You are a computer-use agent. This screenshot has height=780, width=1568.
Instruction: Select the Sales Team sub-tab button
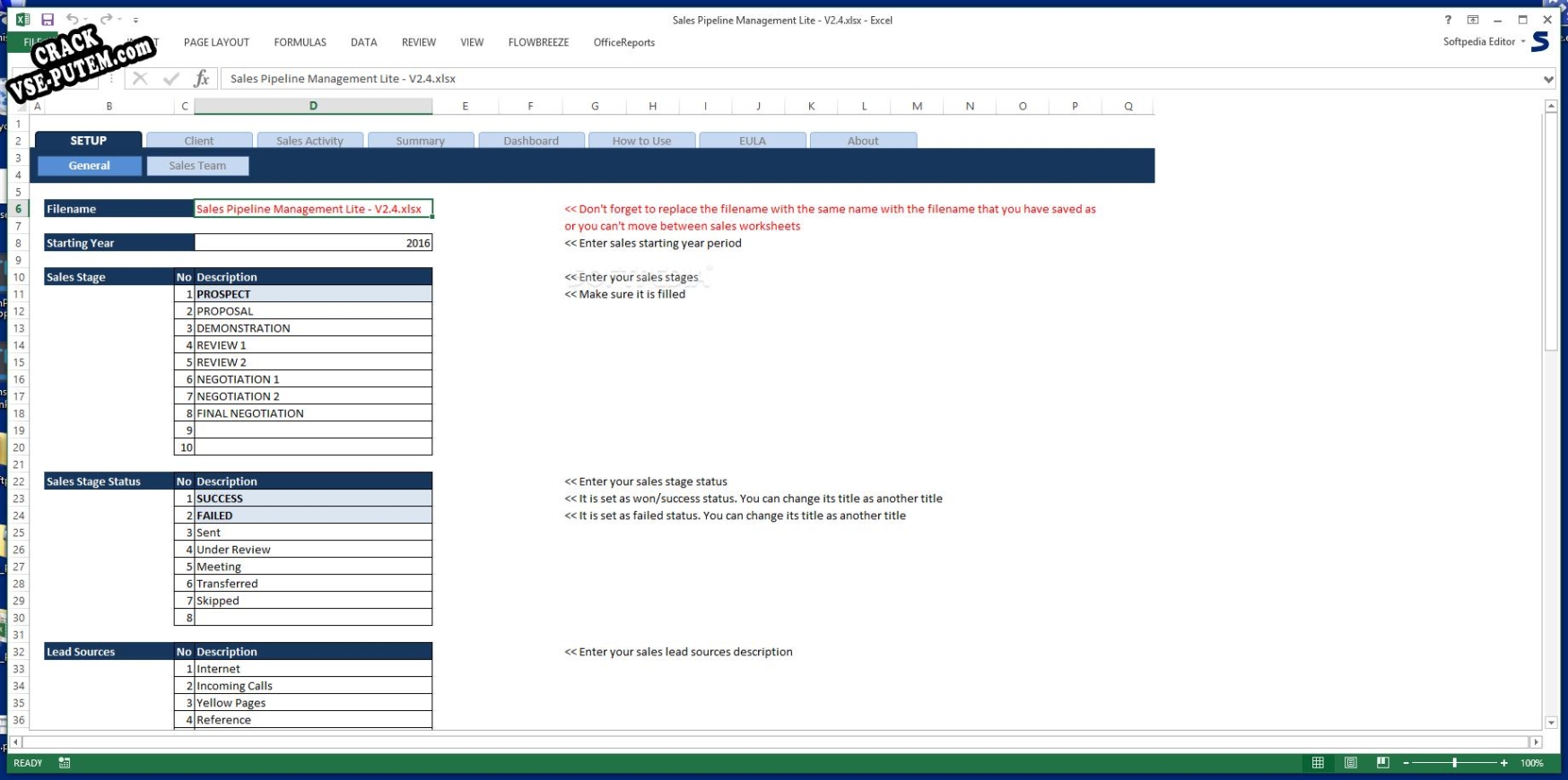197,166
